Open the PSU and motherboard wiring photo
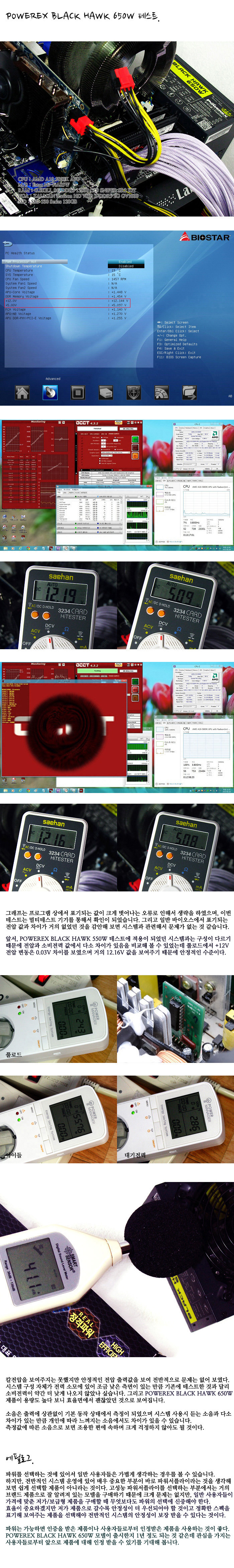 (x=117, y=128)
